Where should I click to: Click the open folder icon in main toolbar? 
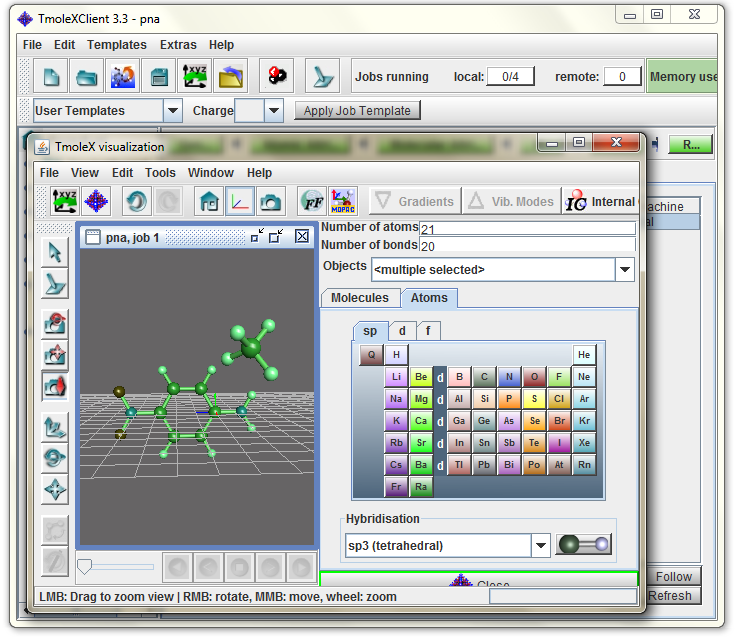pyautogui.click(x=88, y=76)
